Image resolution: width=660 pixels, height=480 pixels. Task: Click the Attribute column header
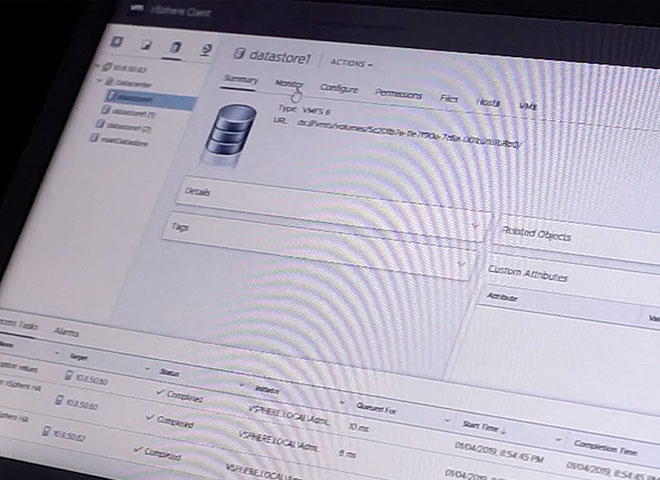502,297
